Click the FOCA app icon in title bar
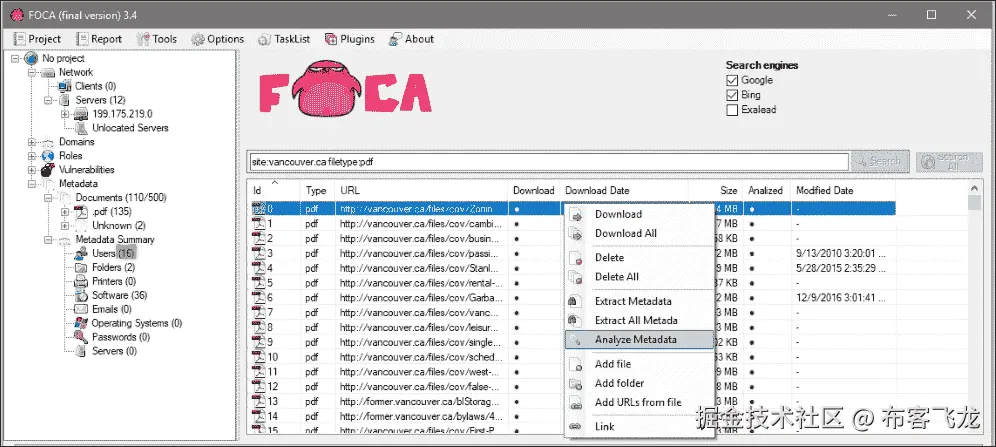The image size is (996, 447). click(17, 15)
